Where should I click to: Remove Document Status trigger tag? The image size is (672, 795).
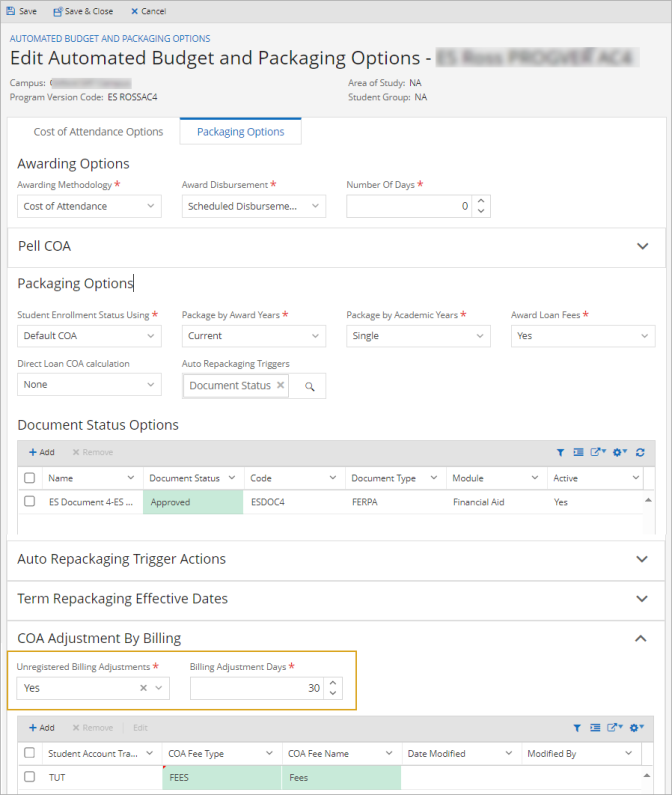tap(280, 385)
